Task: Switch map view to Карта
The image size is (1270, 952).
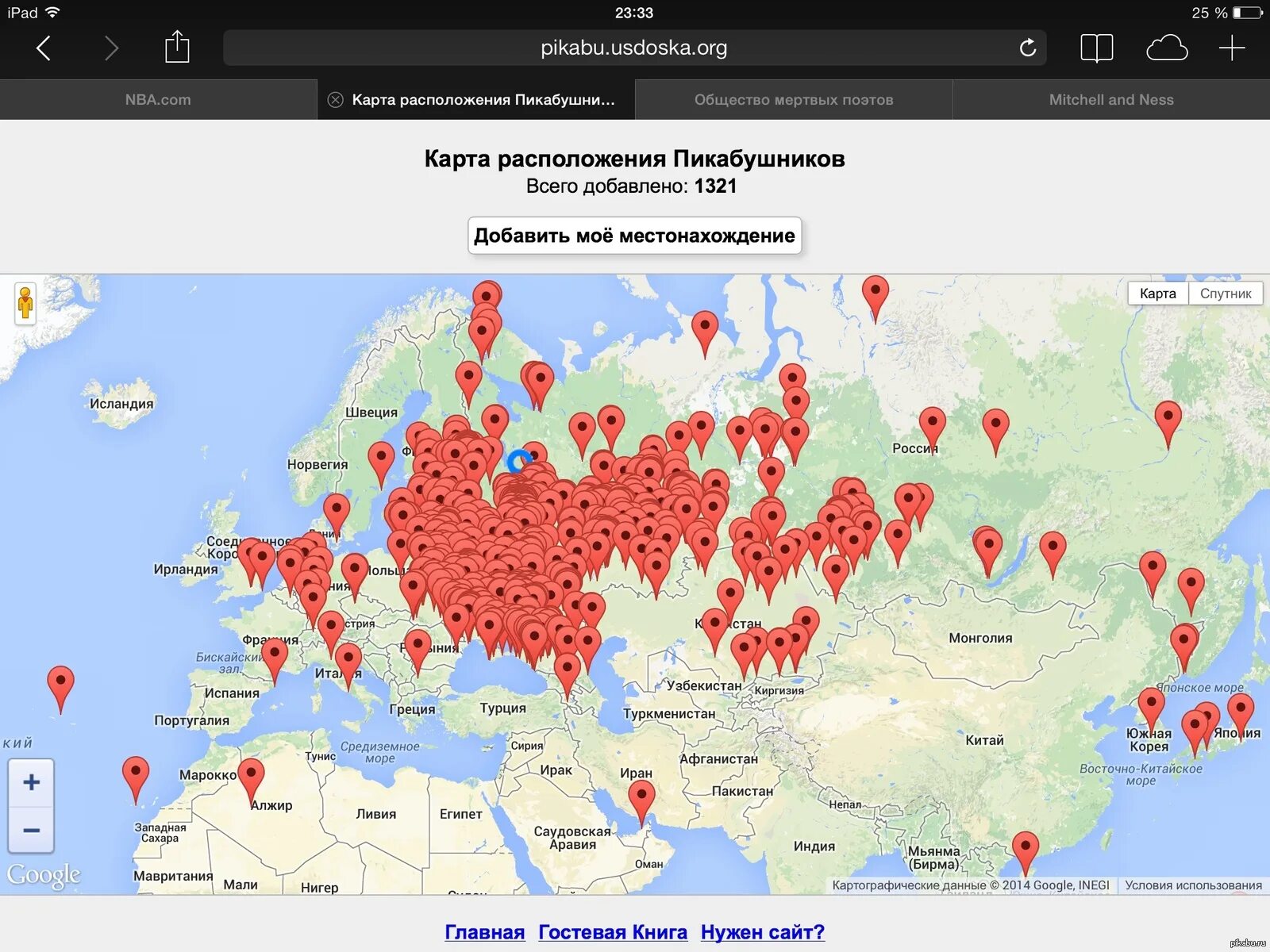Action: tap(1158, 294)
